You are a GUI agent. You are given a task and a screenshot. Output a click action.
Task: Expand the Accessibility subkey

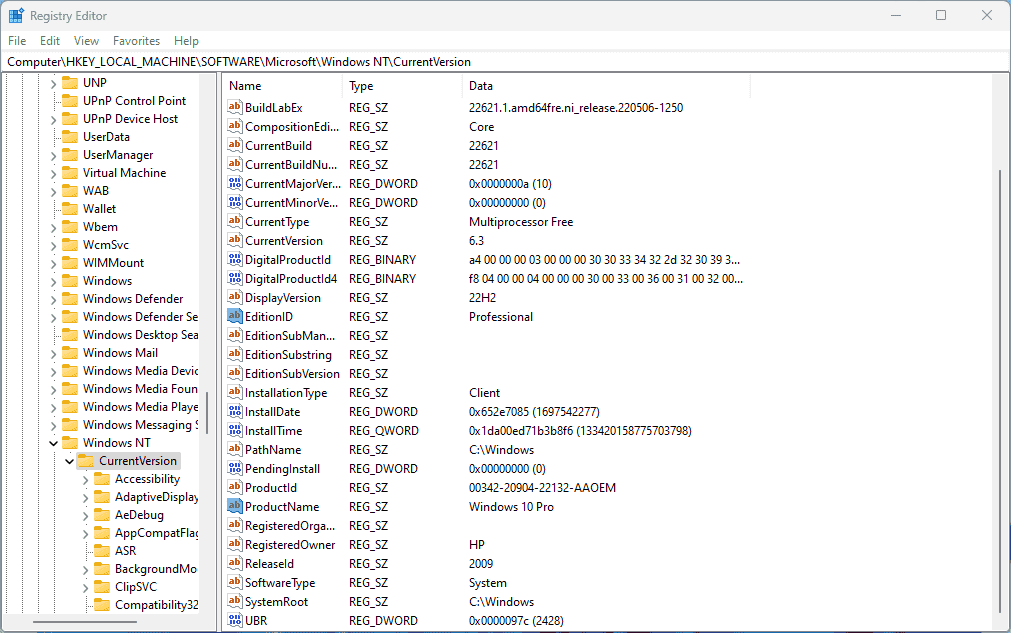86,479
